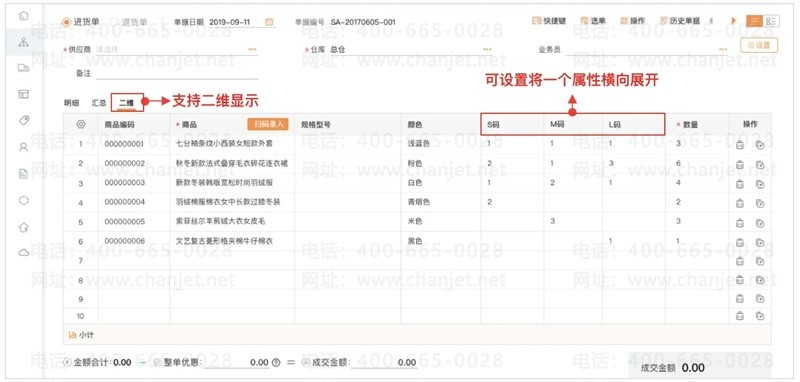The width and height of the screenshot is (800, 382).
Task: Click the upload arrow sidebar icon
Action: (x=23, y=227)
